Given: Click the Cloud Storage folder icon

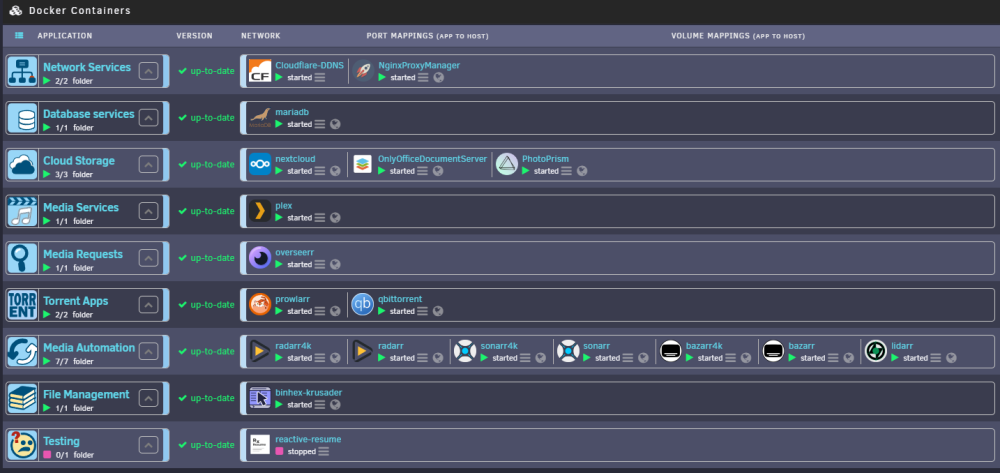Looking at the screenshot, I should pos(22,164).
